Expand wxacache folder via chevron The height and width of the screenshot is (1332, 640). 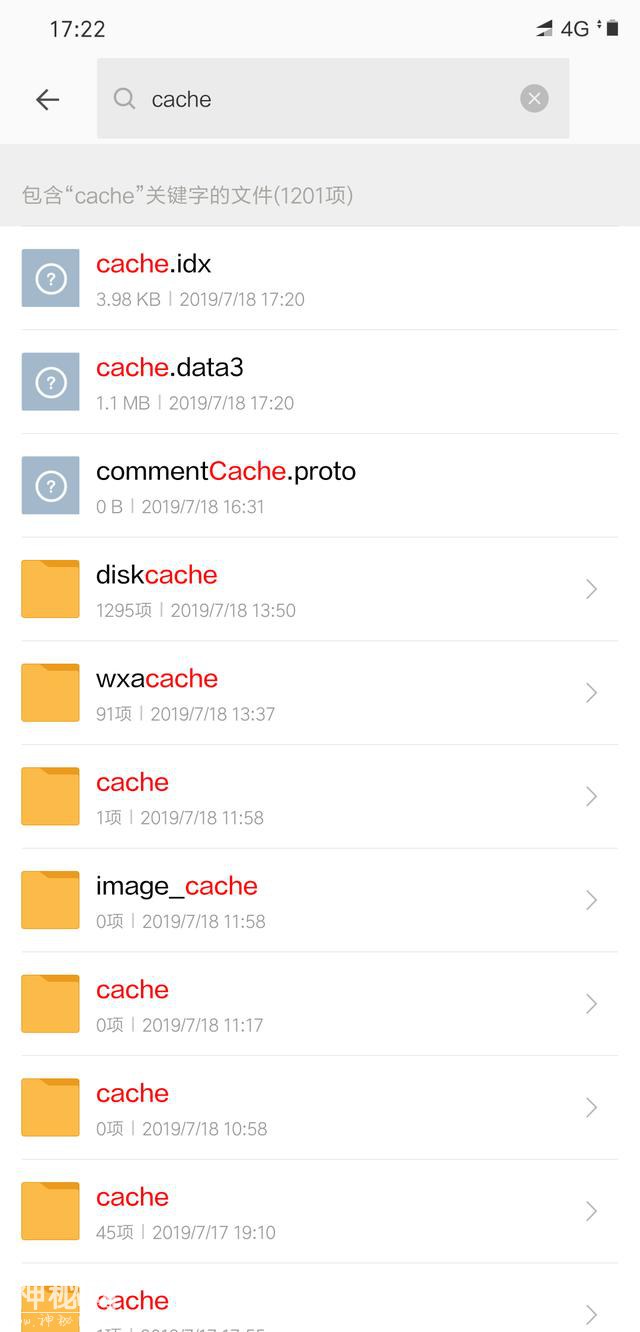click(x=591, y=693)
